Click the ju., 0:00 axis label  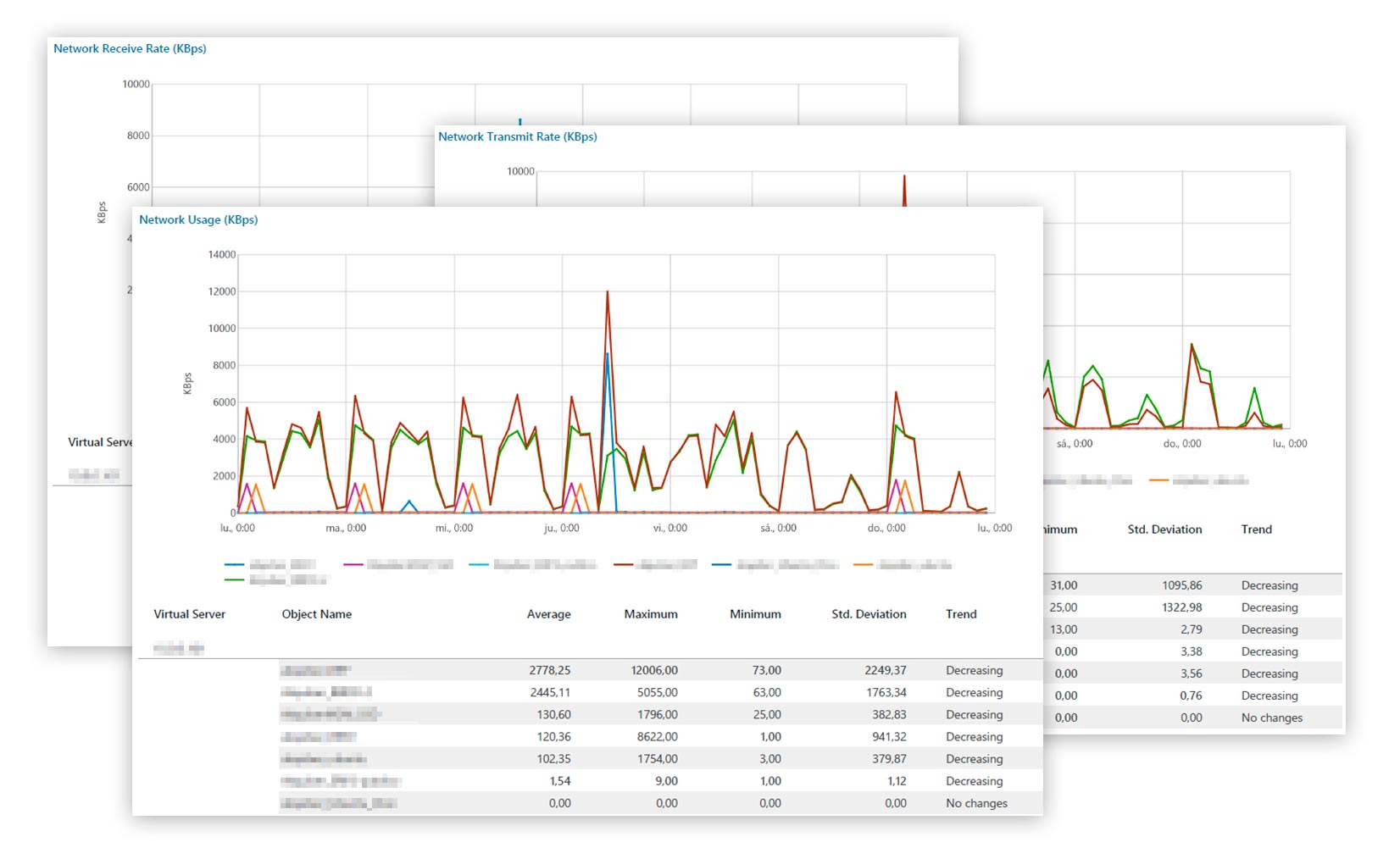(561, 528)
